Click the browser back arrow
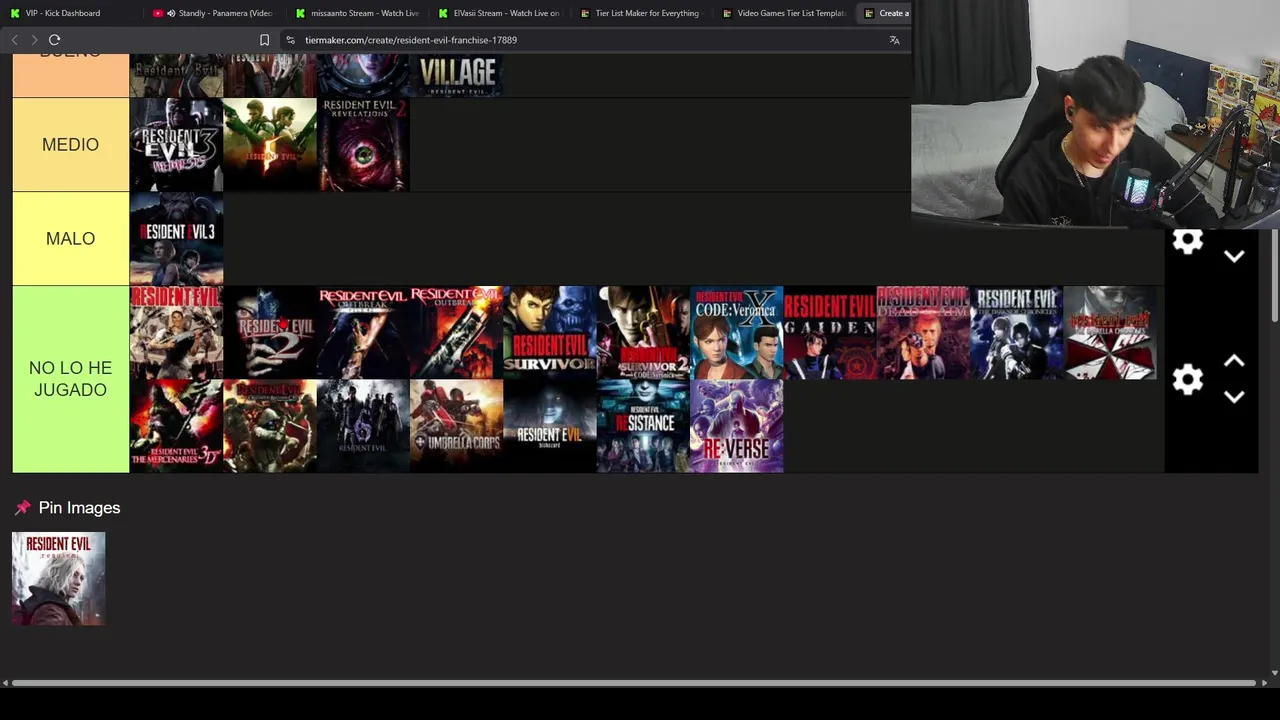The image size is (1280, 720). (x=14, y=40)
